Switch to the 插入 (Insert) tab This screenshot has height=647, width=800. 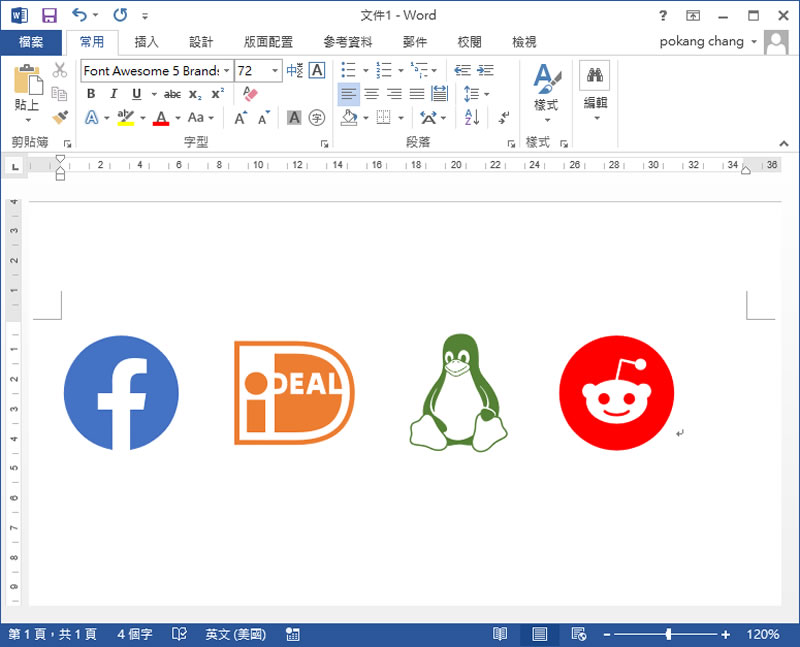pos(146,42)
